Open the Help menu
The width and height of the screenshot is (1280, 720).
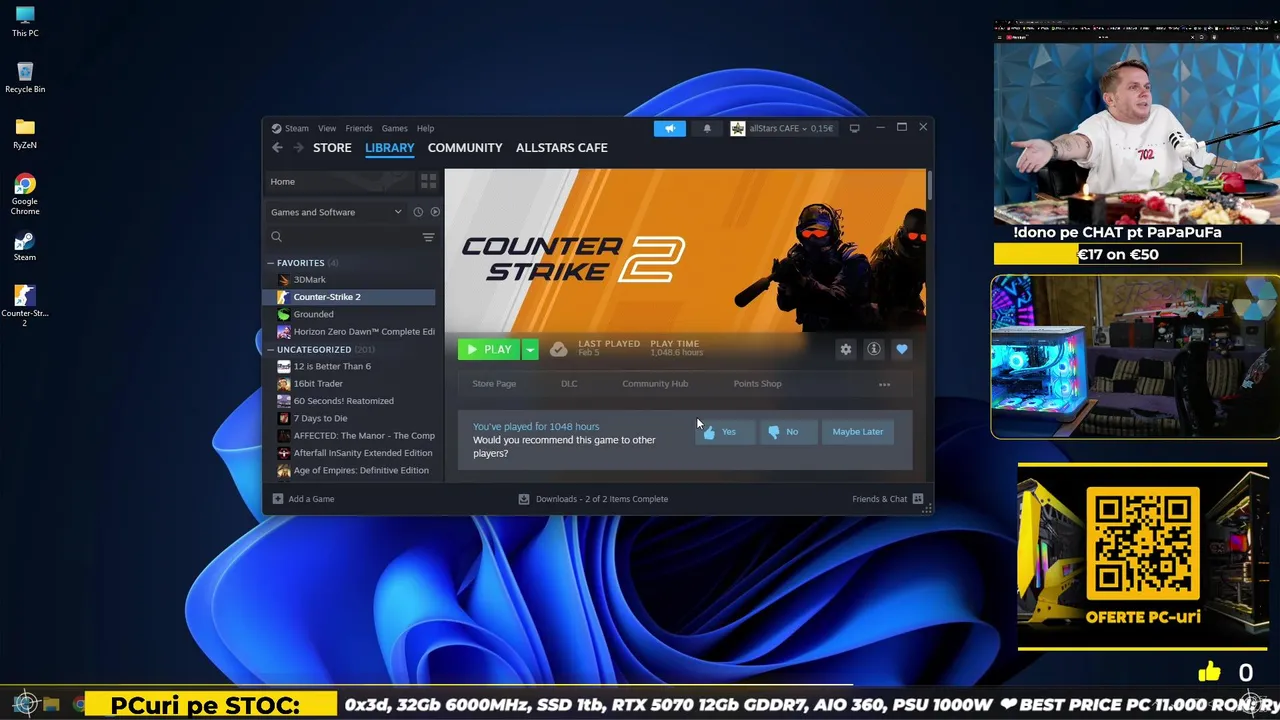coord(425,128)
